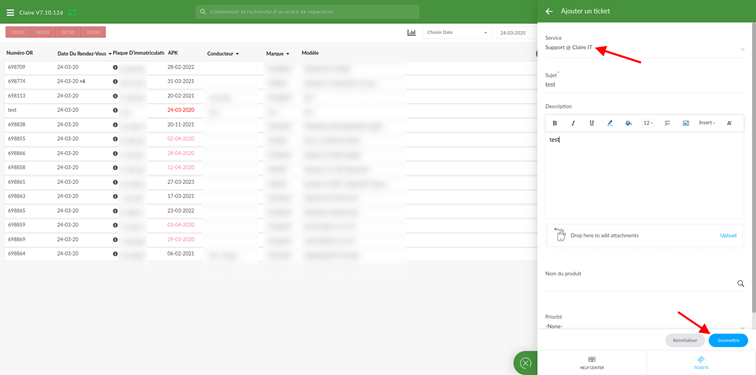This screenshot has height=375, width=756.
Task: Apply italic formatting in Description toolbar
Action: point(573,123)
